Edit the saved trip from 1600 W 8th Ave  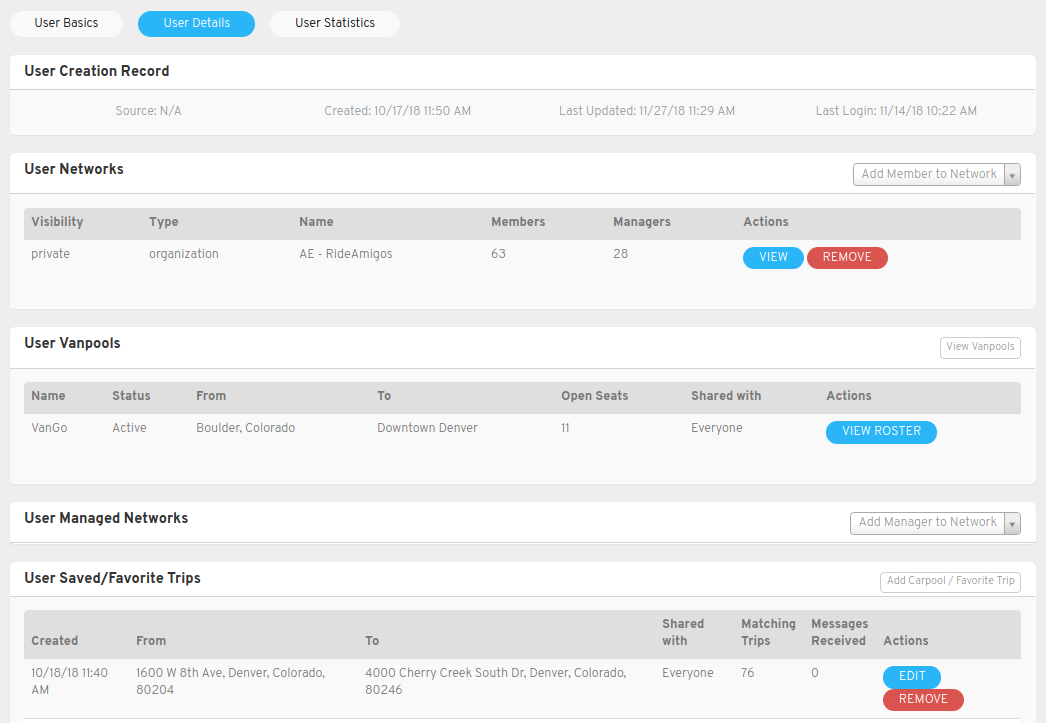pos(912,676)
